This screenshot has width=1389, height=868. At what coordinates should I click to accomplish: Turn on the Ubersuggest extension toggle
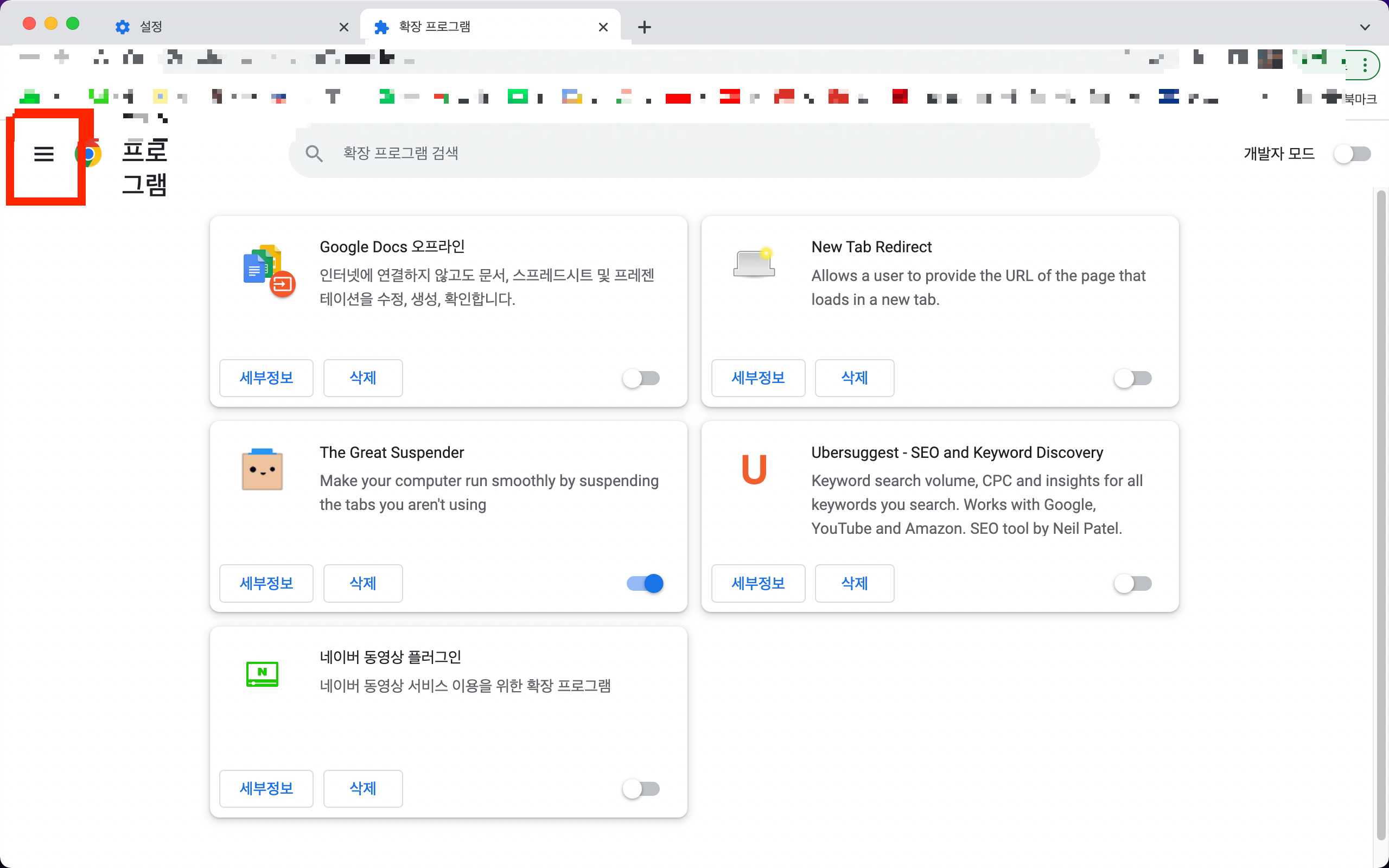[x=1132, y=583]
